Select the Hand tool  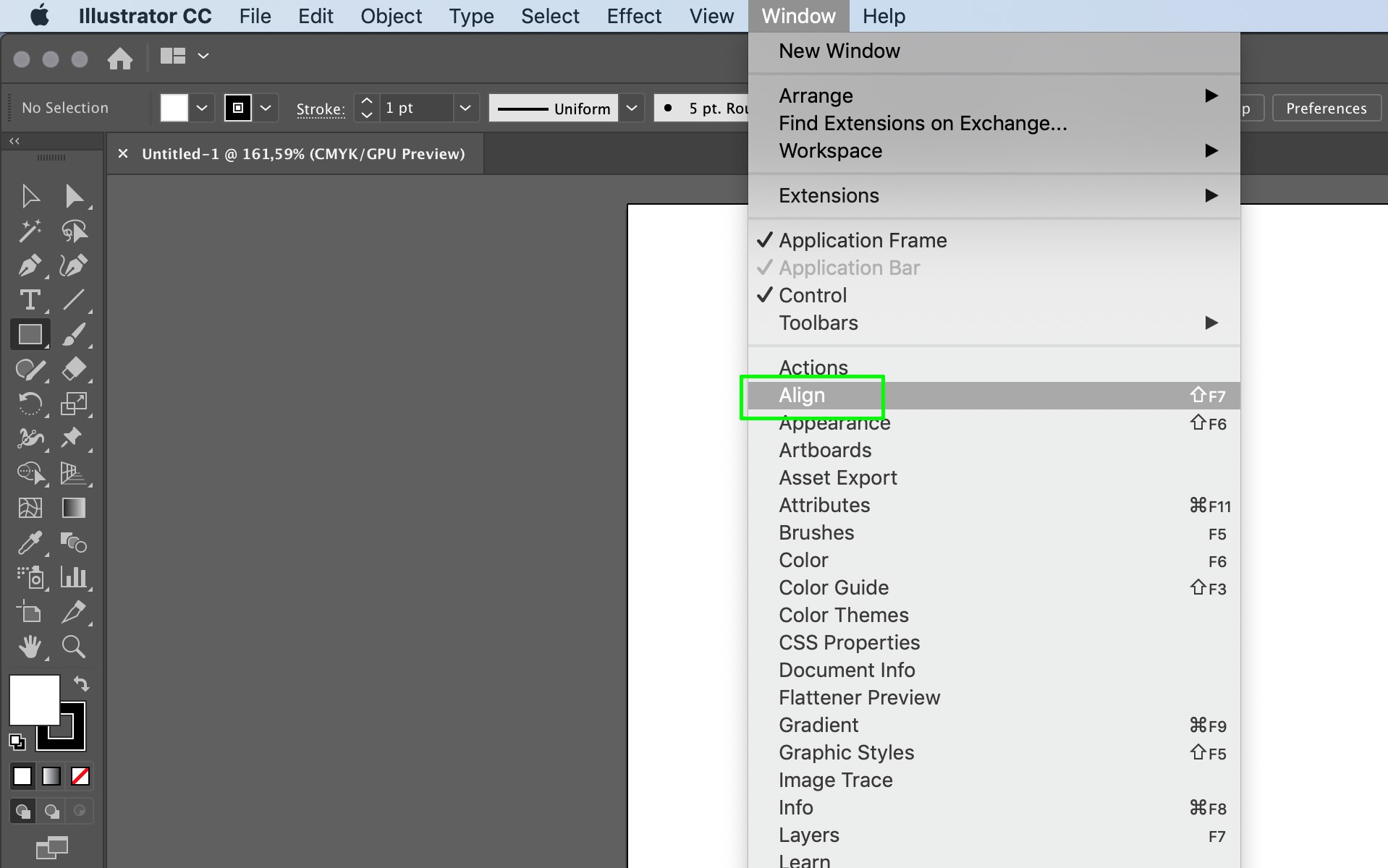30,647
